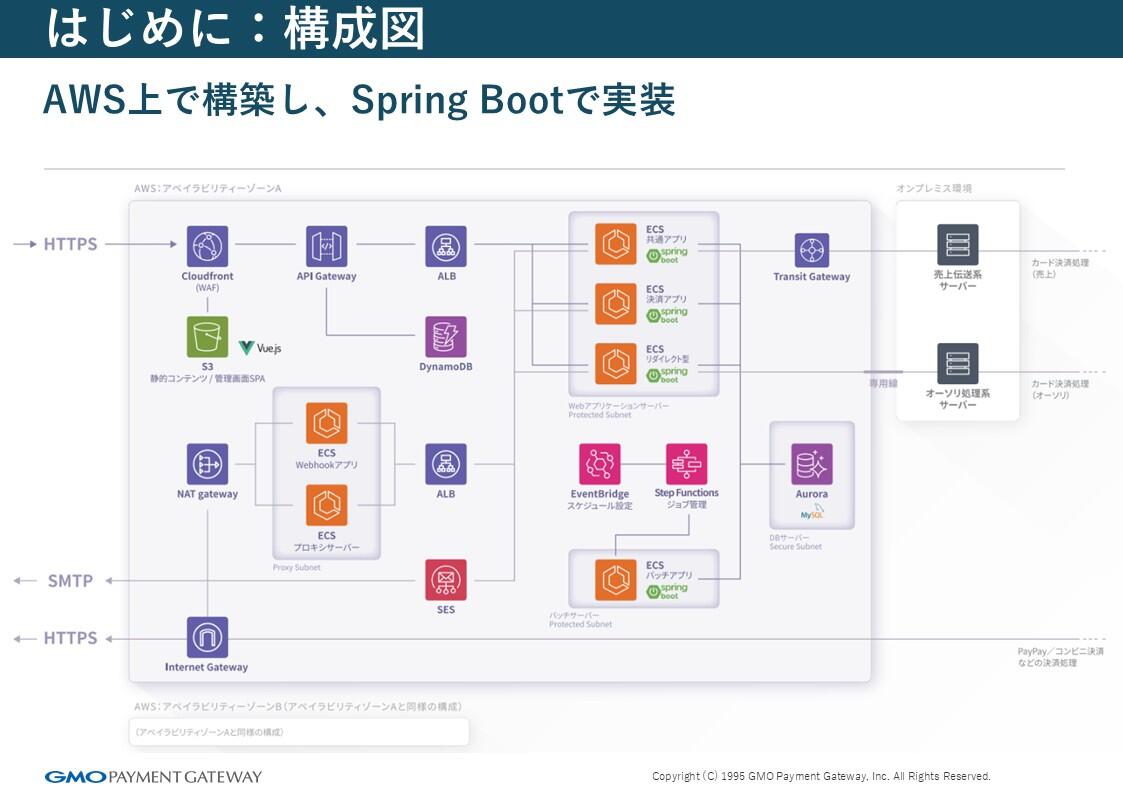Select the MySQL logo under Aurora
Image resolution: width=1123 pixels, height=794 pixels.
tap(812, 512)
